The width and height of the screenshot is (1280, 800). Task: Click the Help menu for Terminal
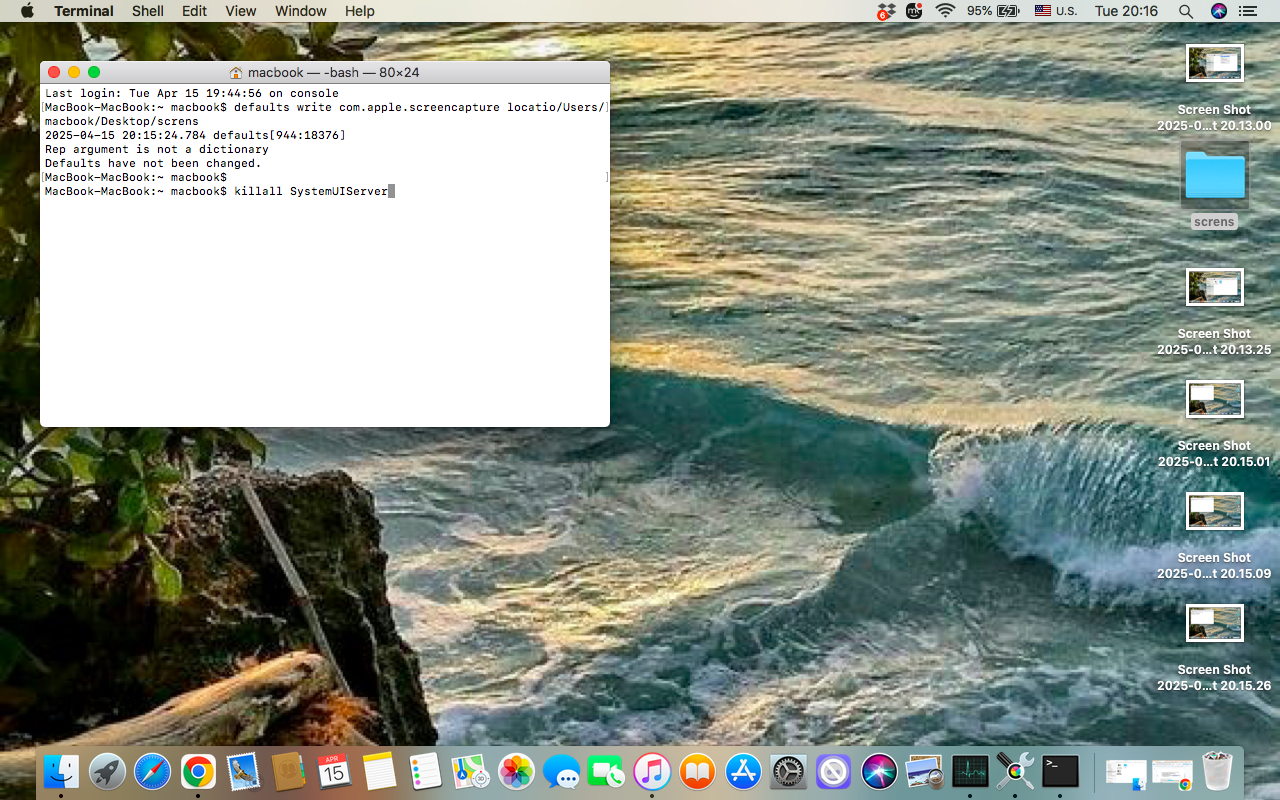(359, 11)
